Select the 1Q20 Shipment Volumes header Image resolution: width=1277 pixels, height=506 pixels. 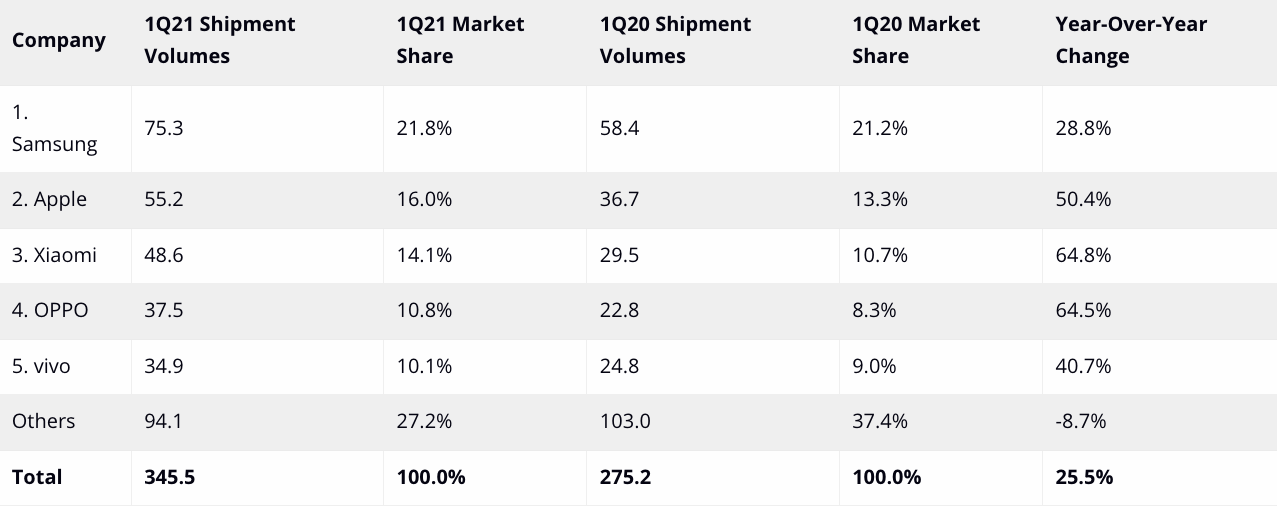(x=676, y=40)
